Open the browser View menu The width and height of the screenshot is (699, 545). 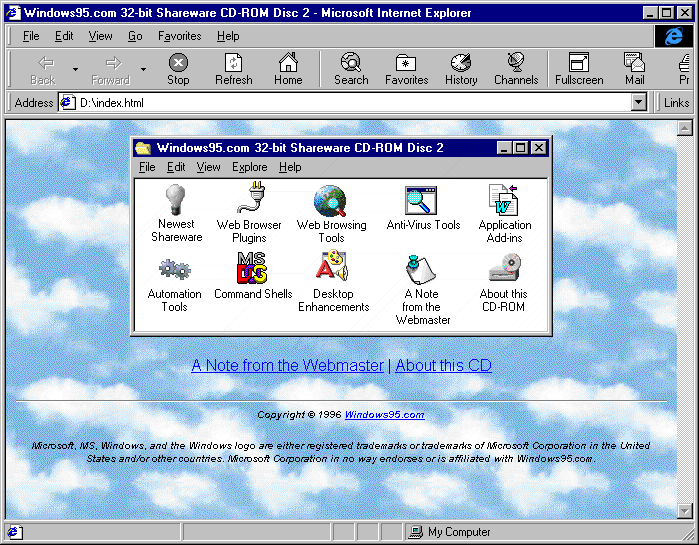tap(100, 36)
